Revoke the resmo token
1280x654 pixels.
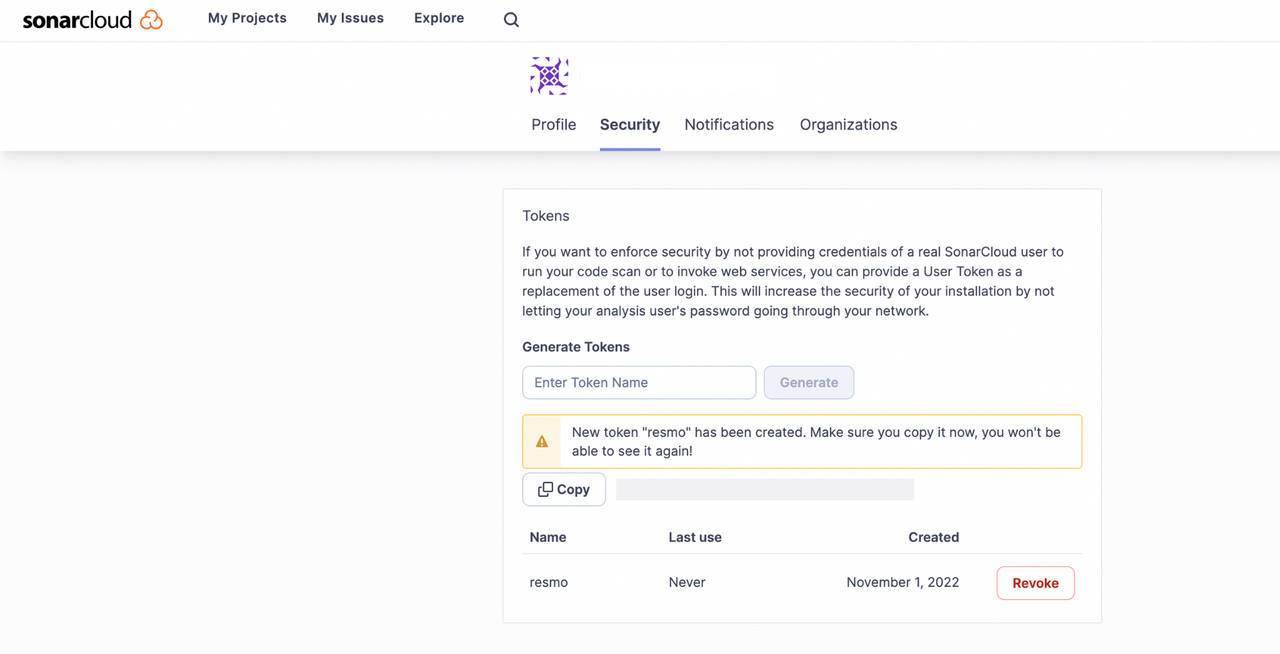[1035, 583]
